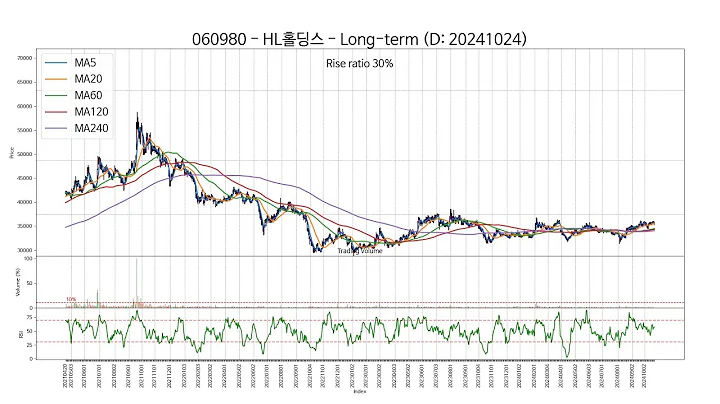The width and height of the screenshot is (720, 404).
Task: Click the MA60 legend label
Action: coord(88,95)
